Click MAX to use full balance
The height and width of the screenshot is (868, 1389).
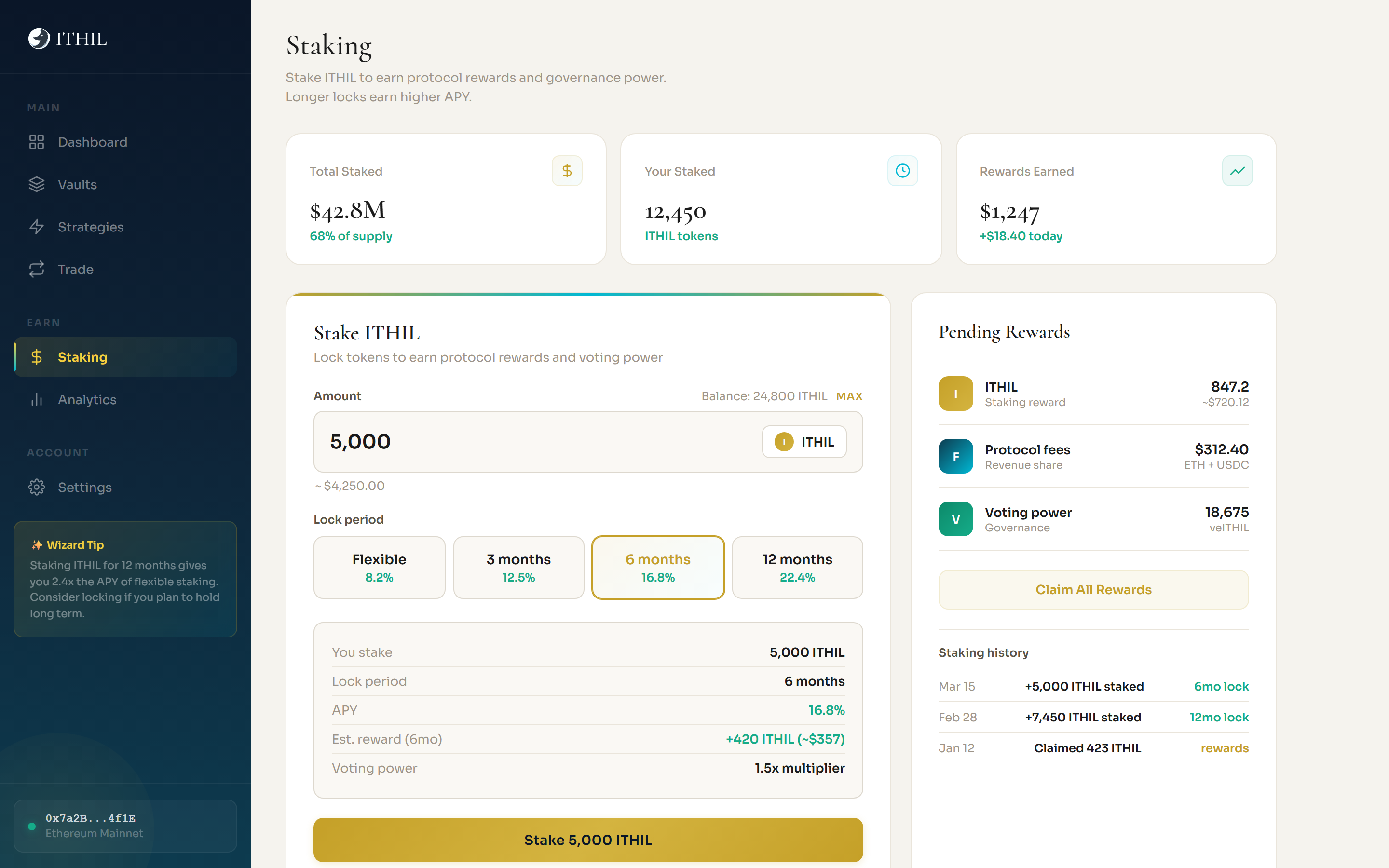click(x=849, y=396)
